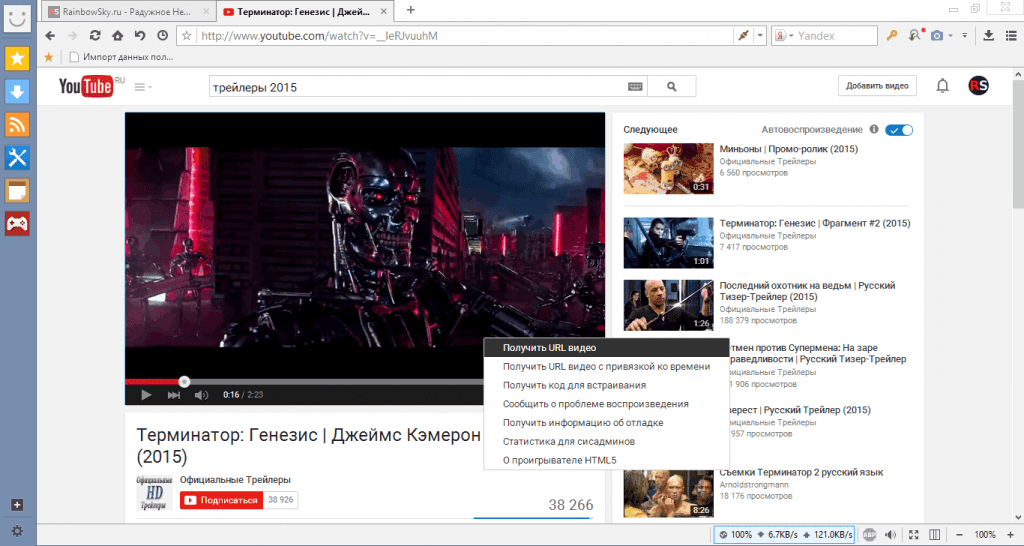The image size is (1024, 546).
Task: Go to the home page icon
Action: (x=118, y=36)
